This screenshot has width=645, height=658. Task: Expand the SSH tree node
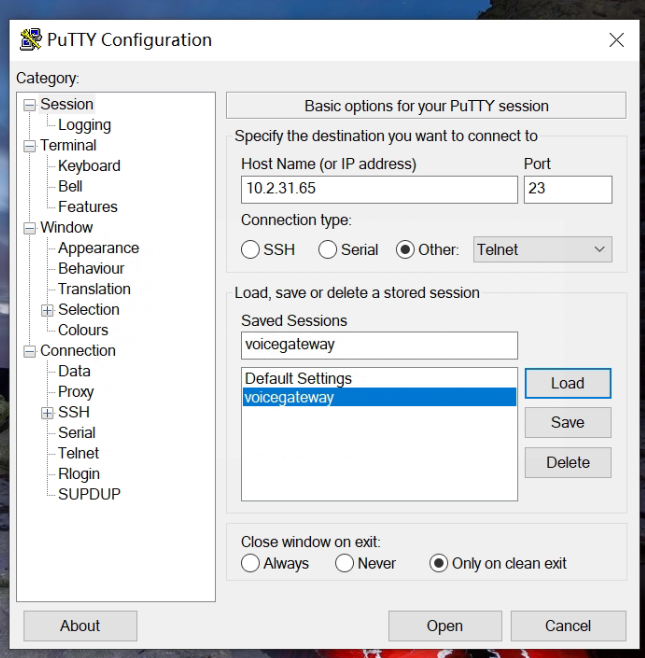[47, 413]
